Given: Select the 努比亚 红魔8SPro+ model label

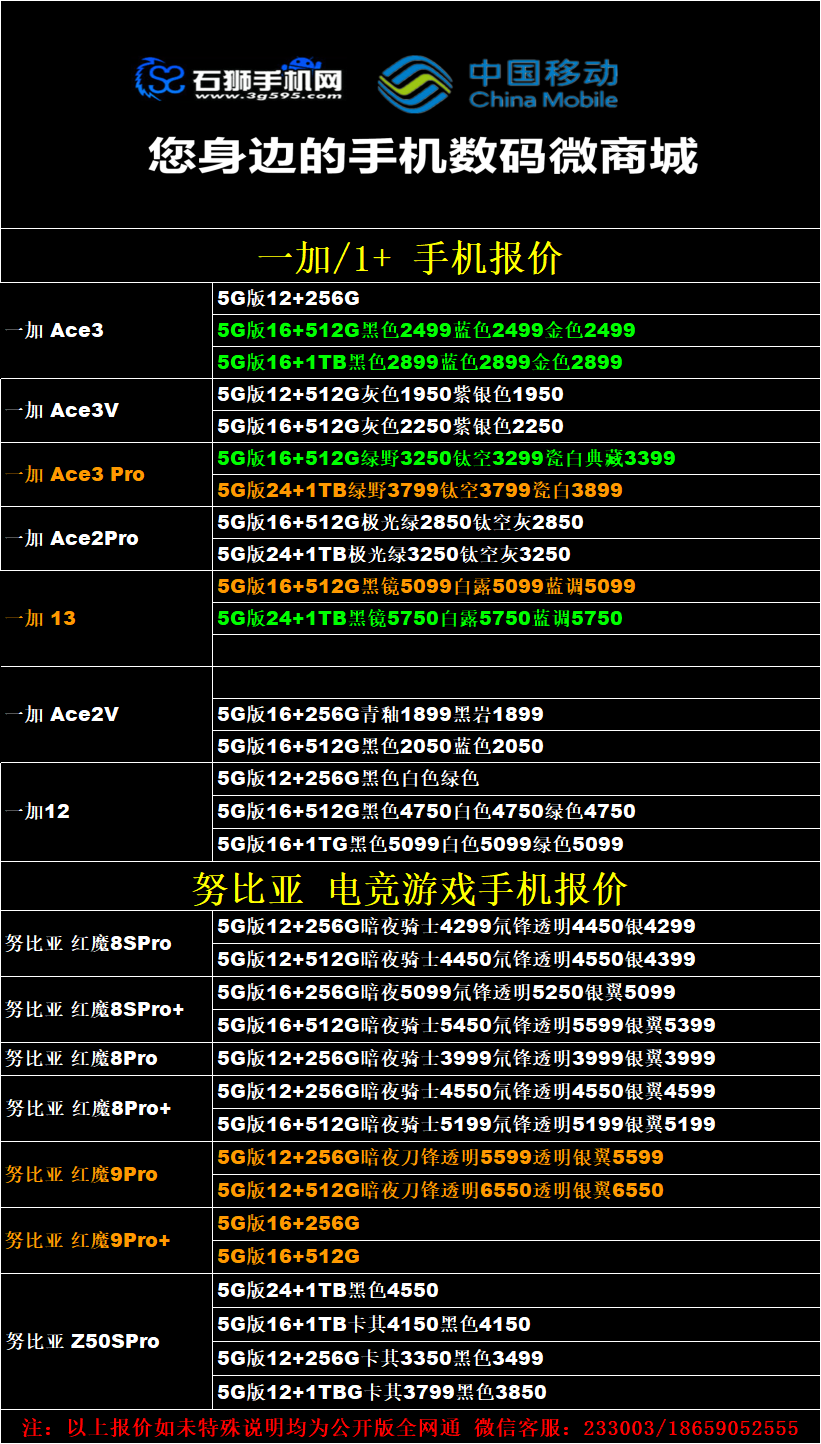Looking at the screenshot, I should click(x=95, y=1009).
